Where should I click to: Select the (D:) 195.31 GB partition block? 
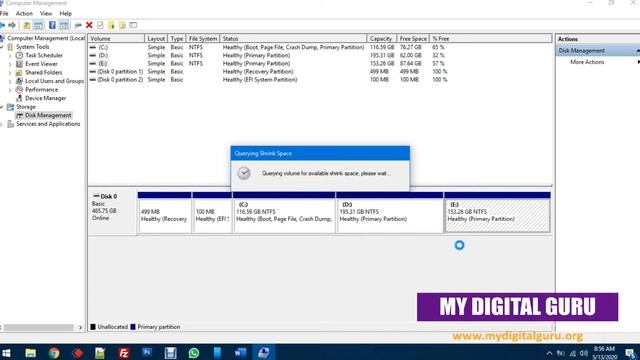[389, 212]
